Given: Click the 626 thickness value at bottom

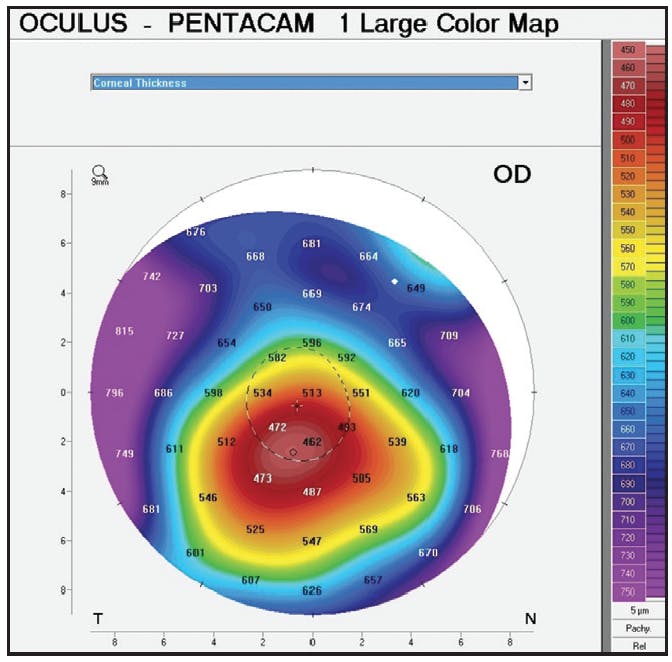Looking at the screenshot, I should 312,591.
